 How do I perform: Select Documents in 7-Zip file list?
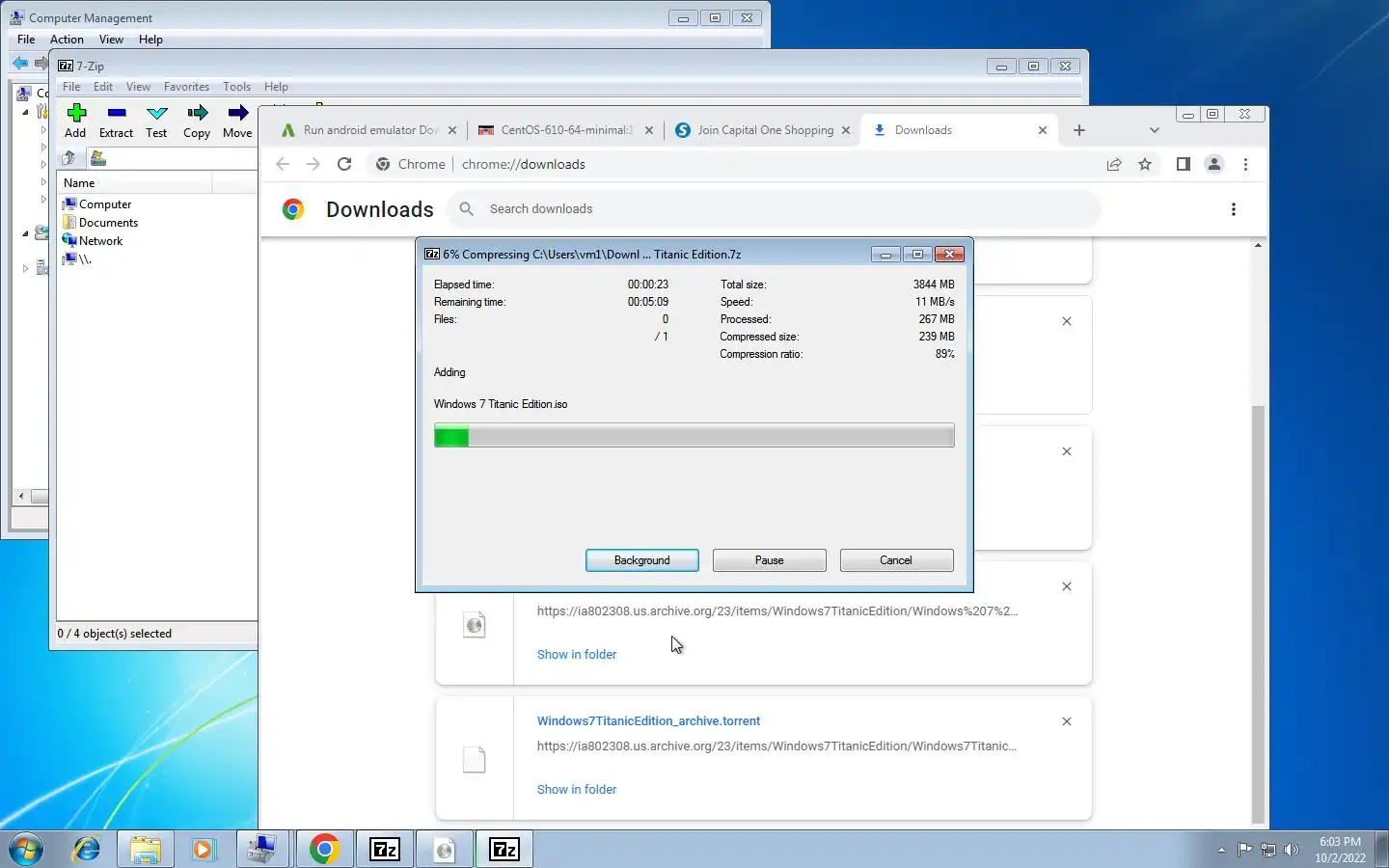point(99,223)
